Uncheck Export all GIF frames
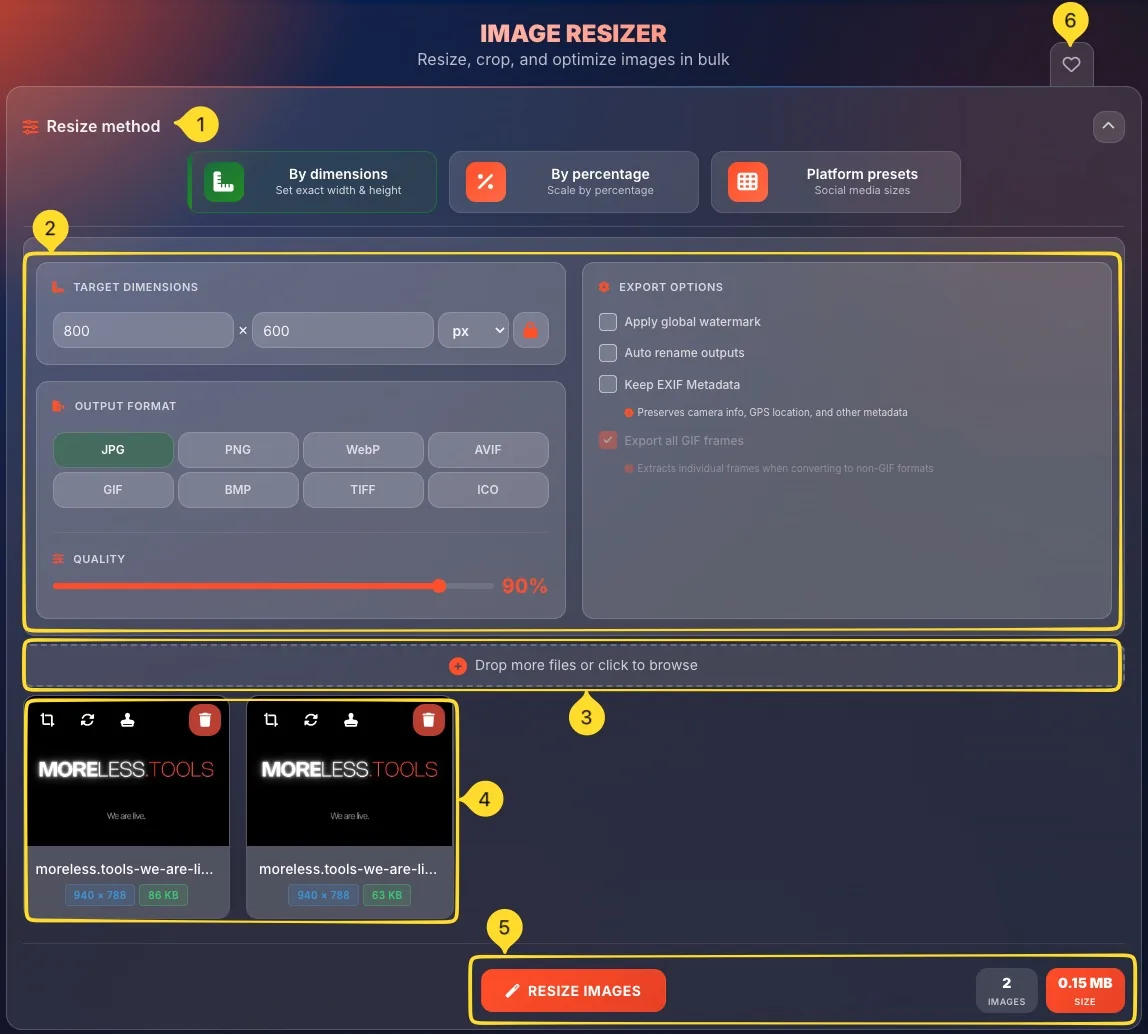The image size is (1148, 1034). (x=607, y=440)
